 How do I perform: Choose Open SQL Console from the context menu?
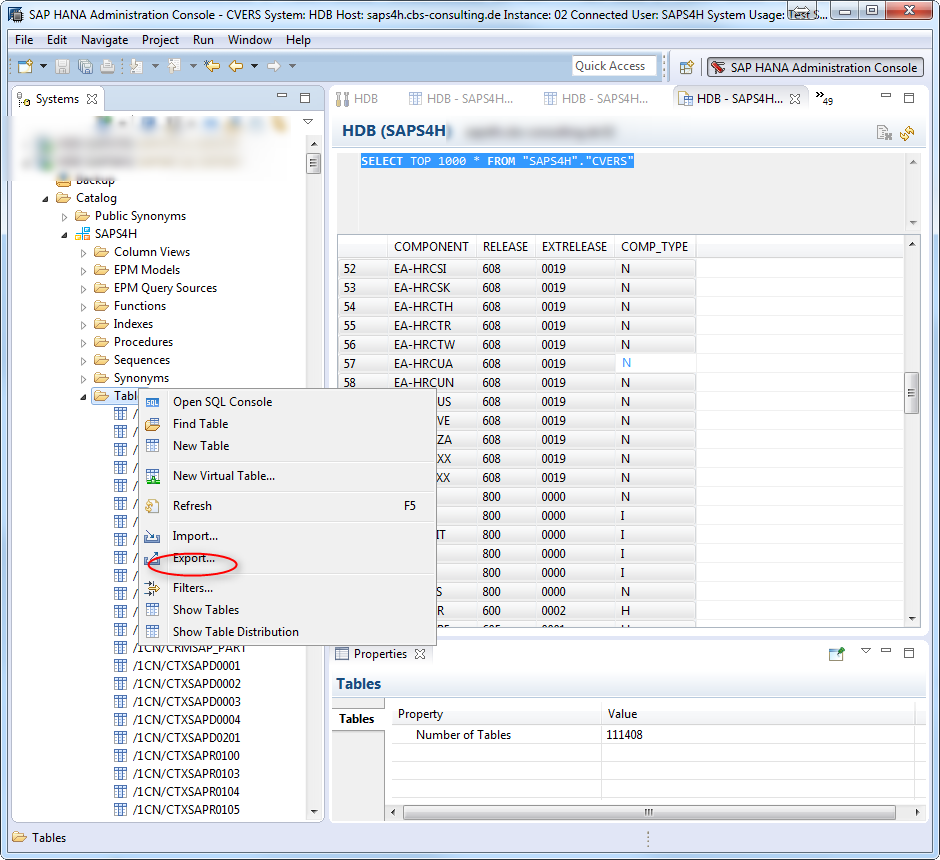point(288,402)
